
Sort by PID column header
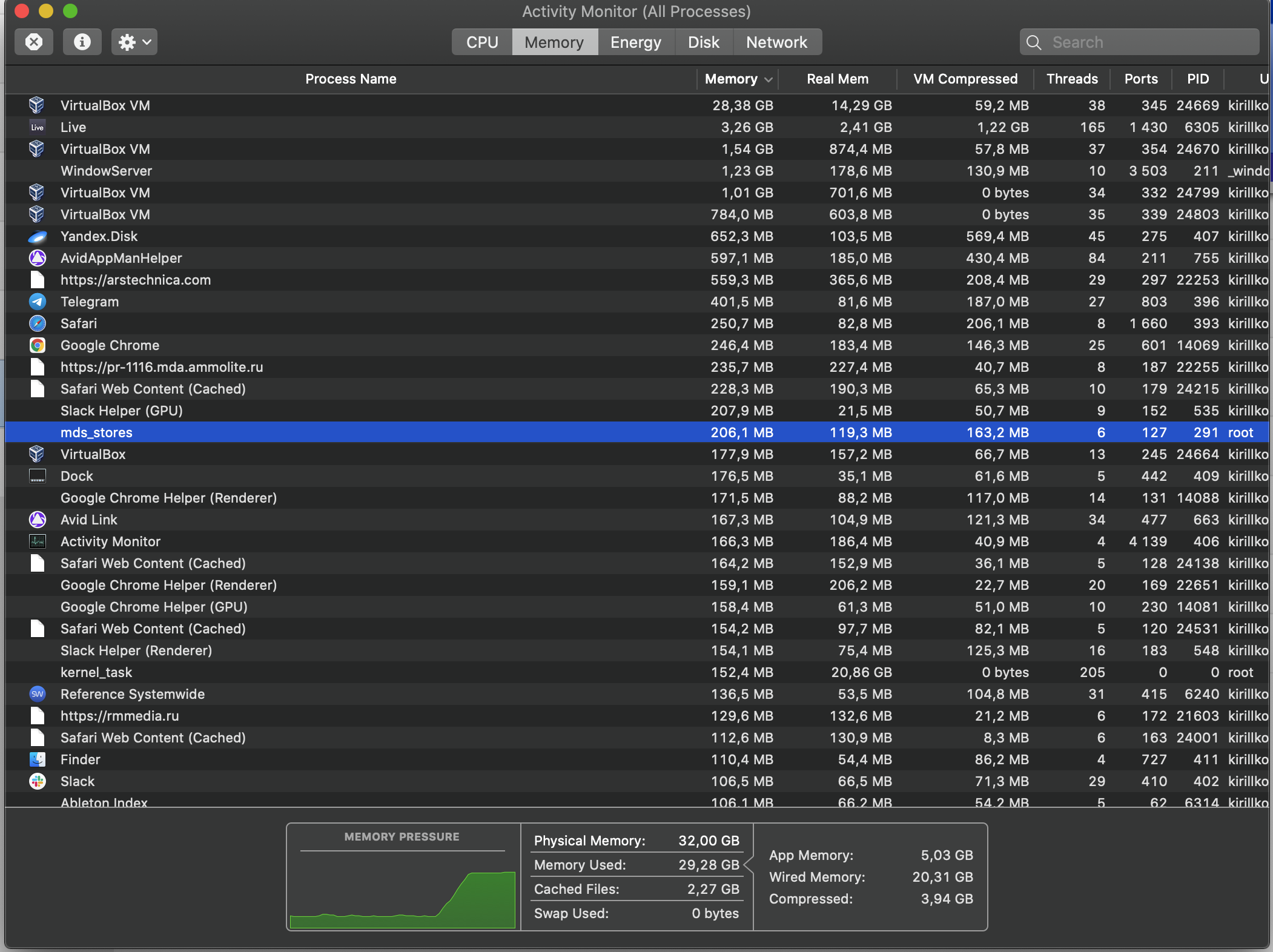pyautogui.click(x=1198, y=79)
